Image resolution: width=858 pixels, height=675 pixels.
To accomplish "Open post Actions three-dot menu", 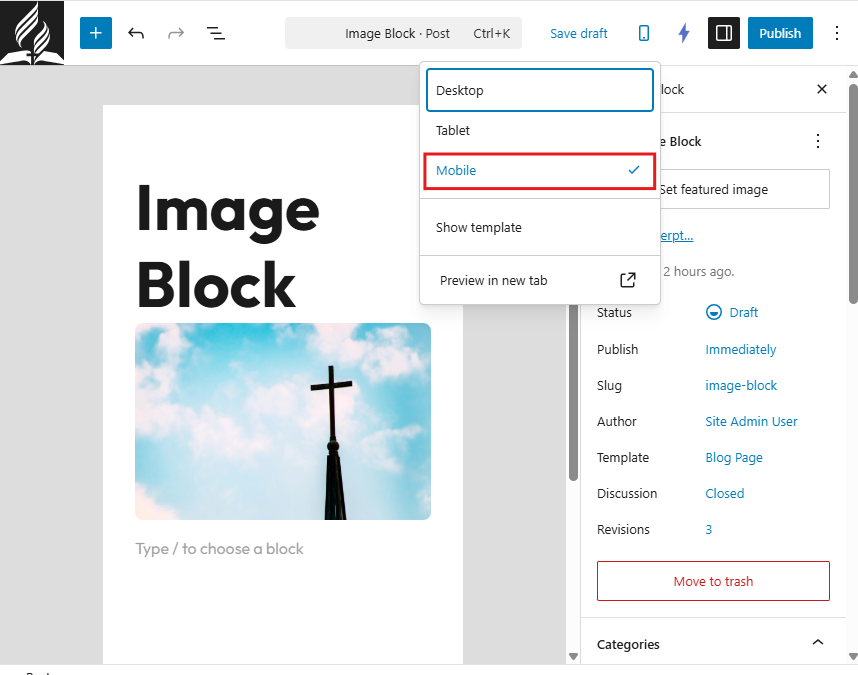I will click(818, 141).
